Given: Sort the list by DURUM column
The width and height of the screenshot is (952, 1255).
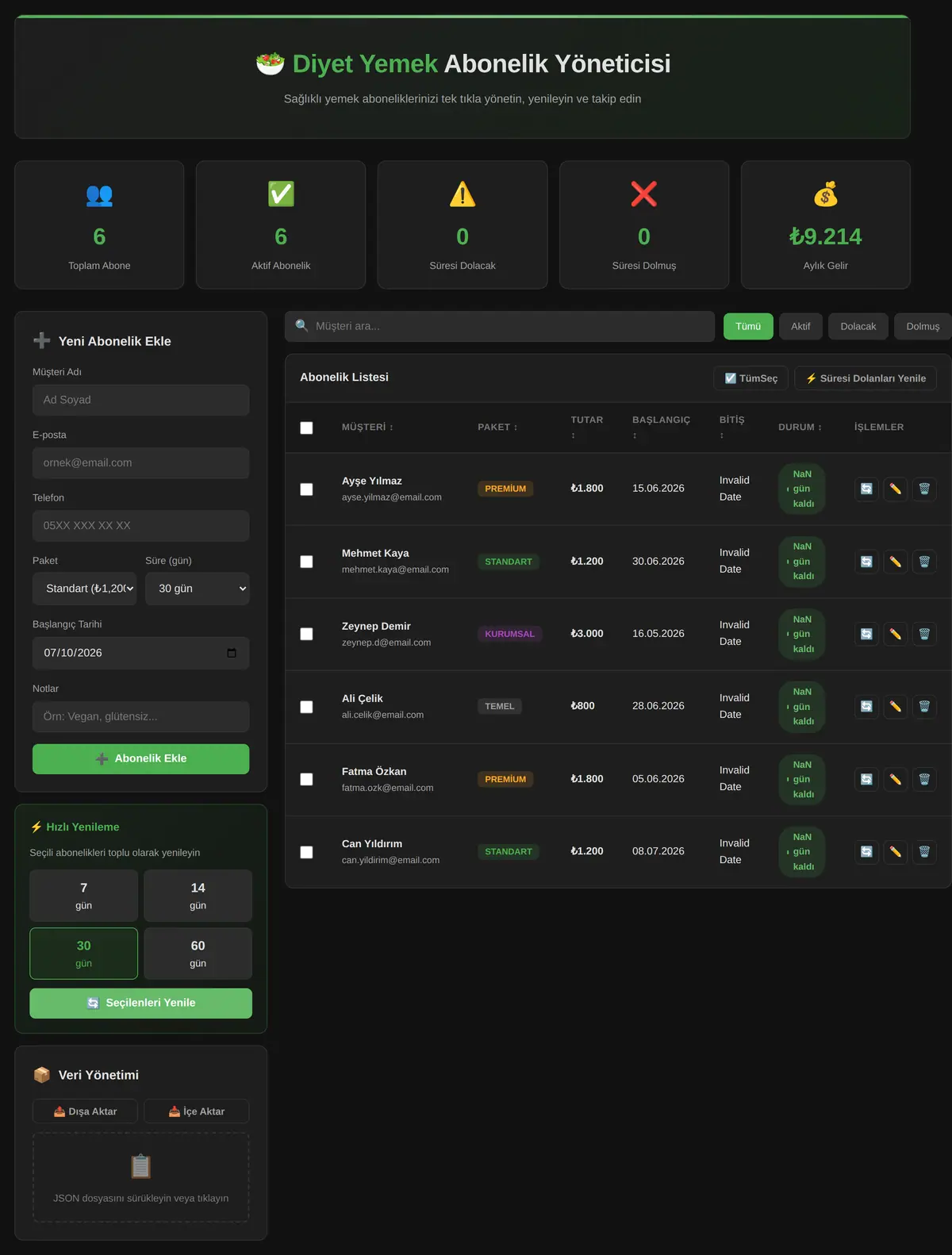Looking at the screenshot, I should coord(800,427).
